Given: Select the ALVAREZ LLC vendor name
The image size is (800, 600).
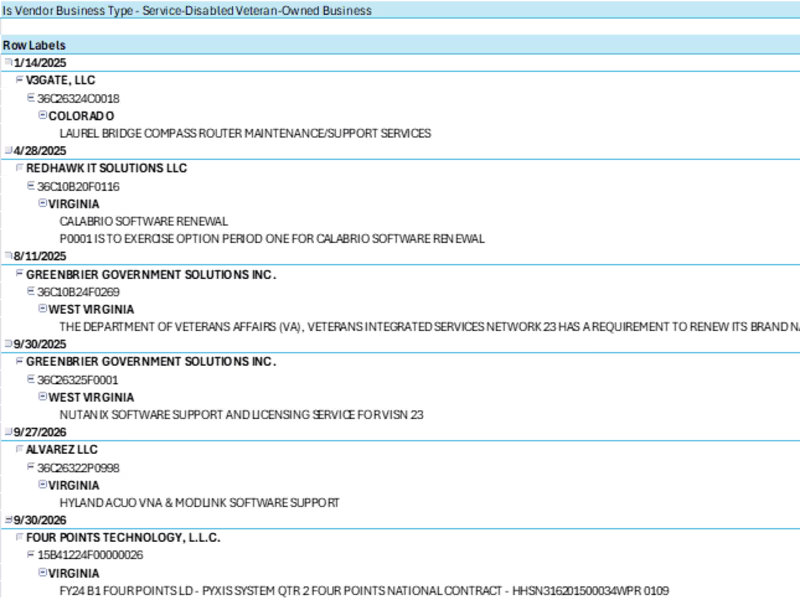Looking at the screenshot, I should point(62,449).
